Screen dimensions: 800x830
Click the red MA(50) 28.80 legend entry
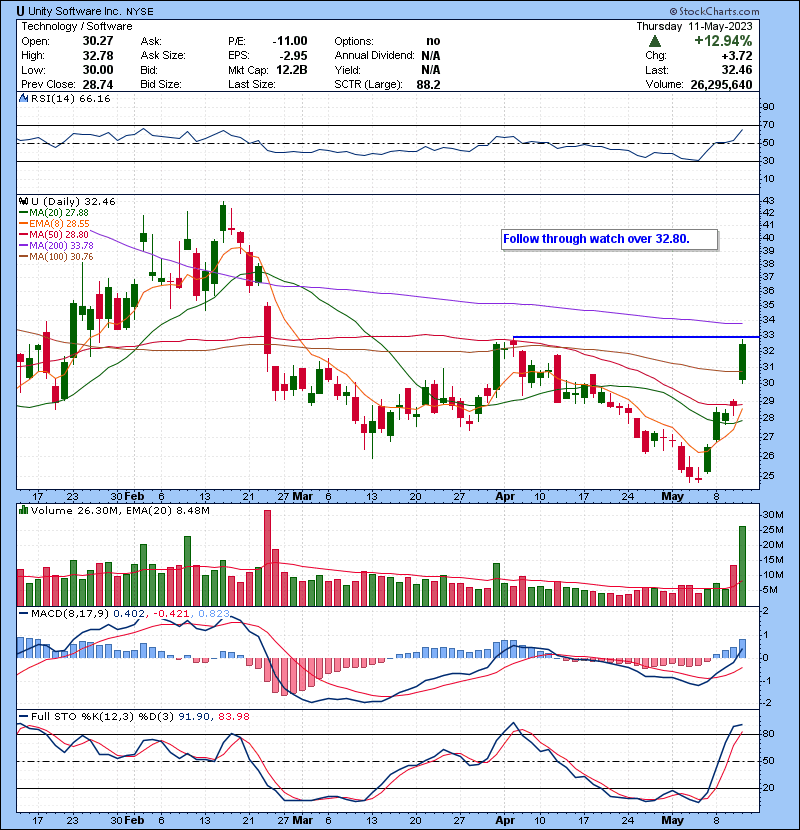coord(53,234)
